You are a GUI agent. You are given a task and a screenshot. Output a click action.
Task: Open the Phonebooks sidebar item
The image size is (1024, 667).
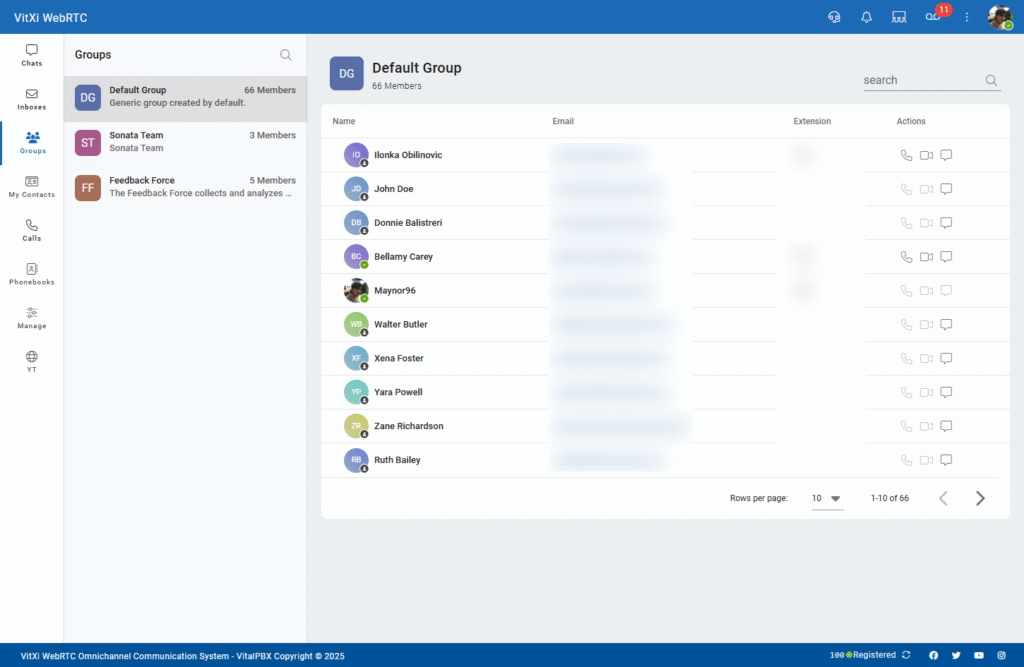point(32,274)
